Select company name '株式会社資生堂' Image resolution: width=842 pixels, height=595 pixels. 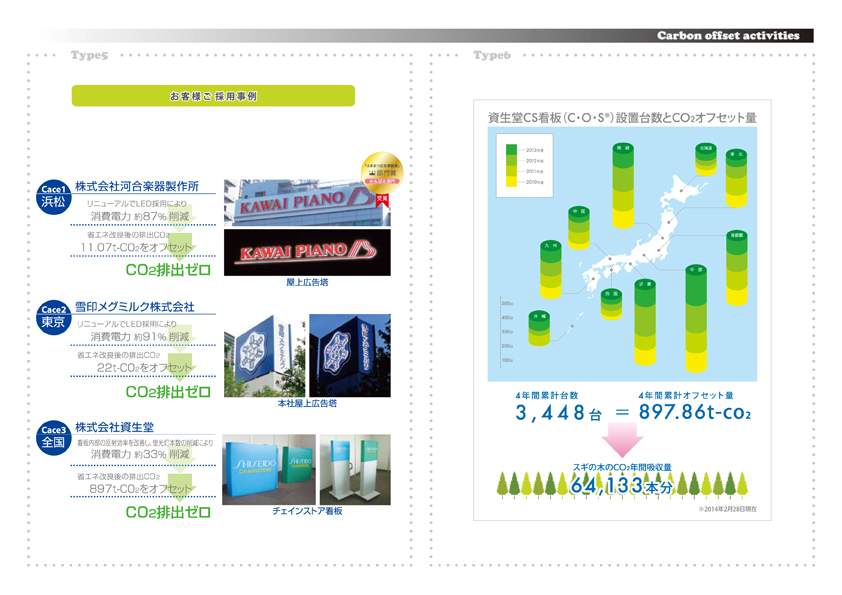pos(114,427)
